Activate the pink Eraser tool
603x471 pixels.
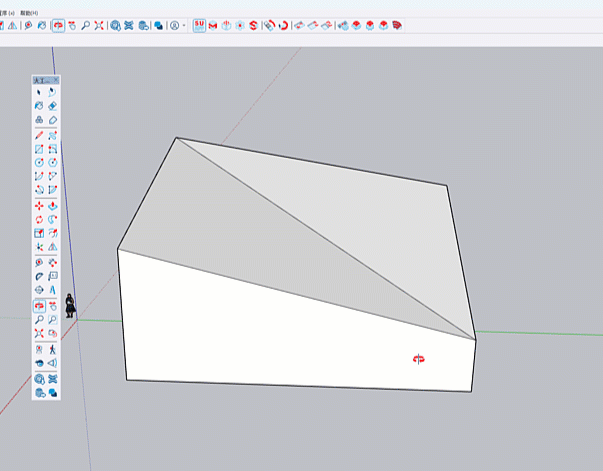[x=52, y=105]
